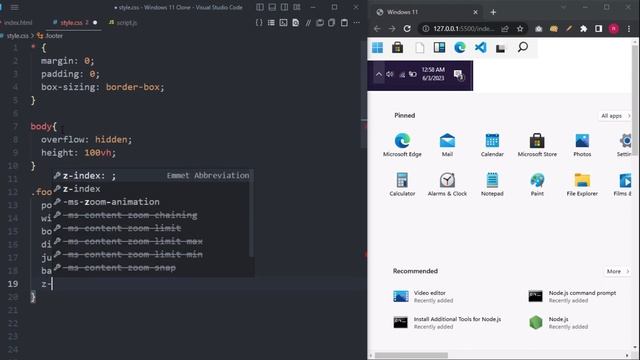Open a new browser tab
This screenshot has width=640, height=360.
[493, 12]
